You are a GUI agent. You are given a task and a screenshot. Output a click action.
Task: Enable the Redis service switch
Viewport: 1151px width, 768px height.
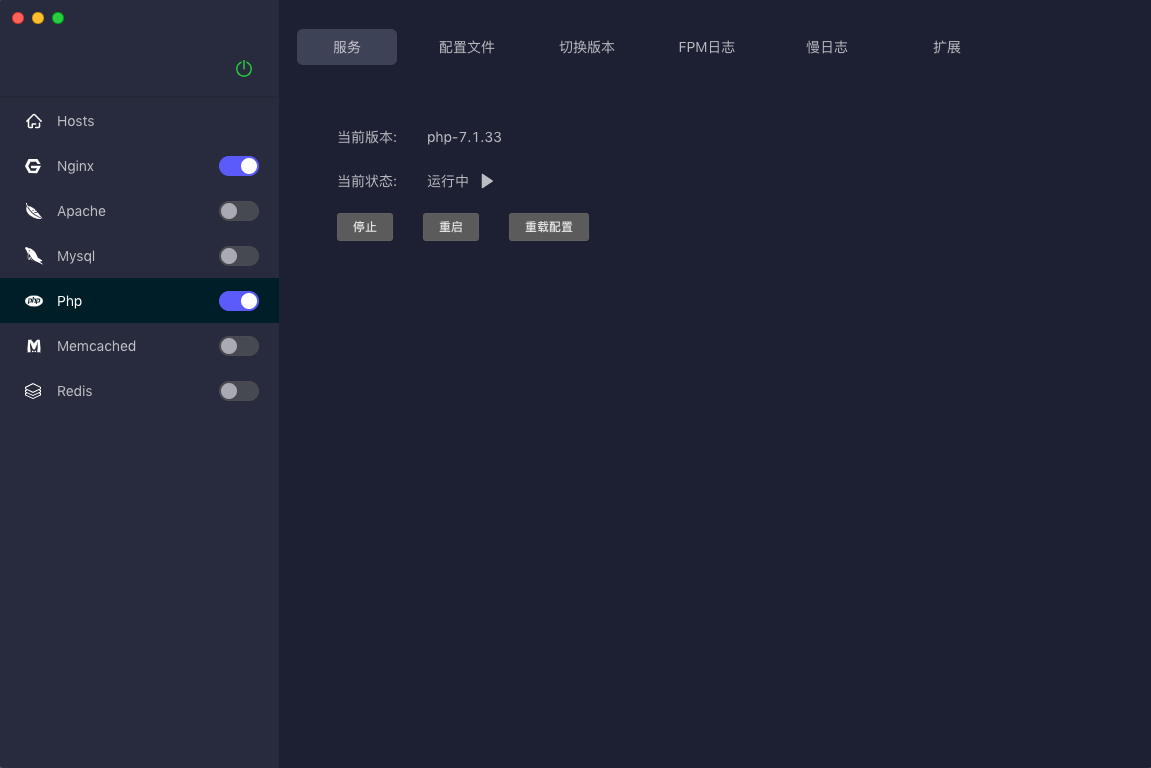(239, 391)
